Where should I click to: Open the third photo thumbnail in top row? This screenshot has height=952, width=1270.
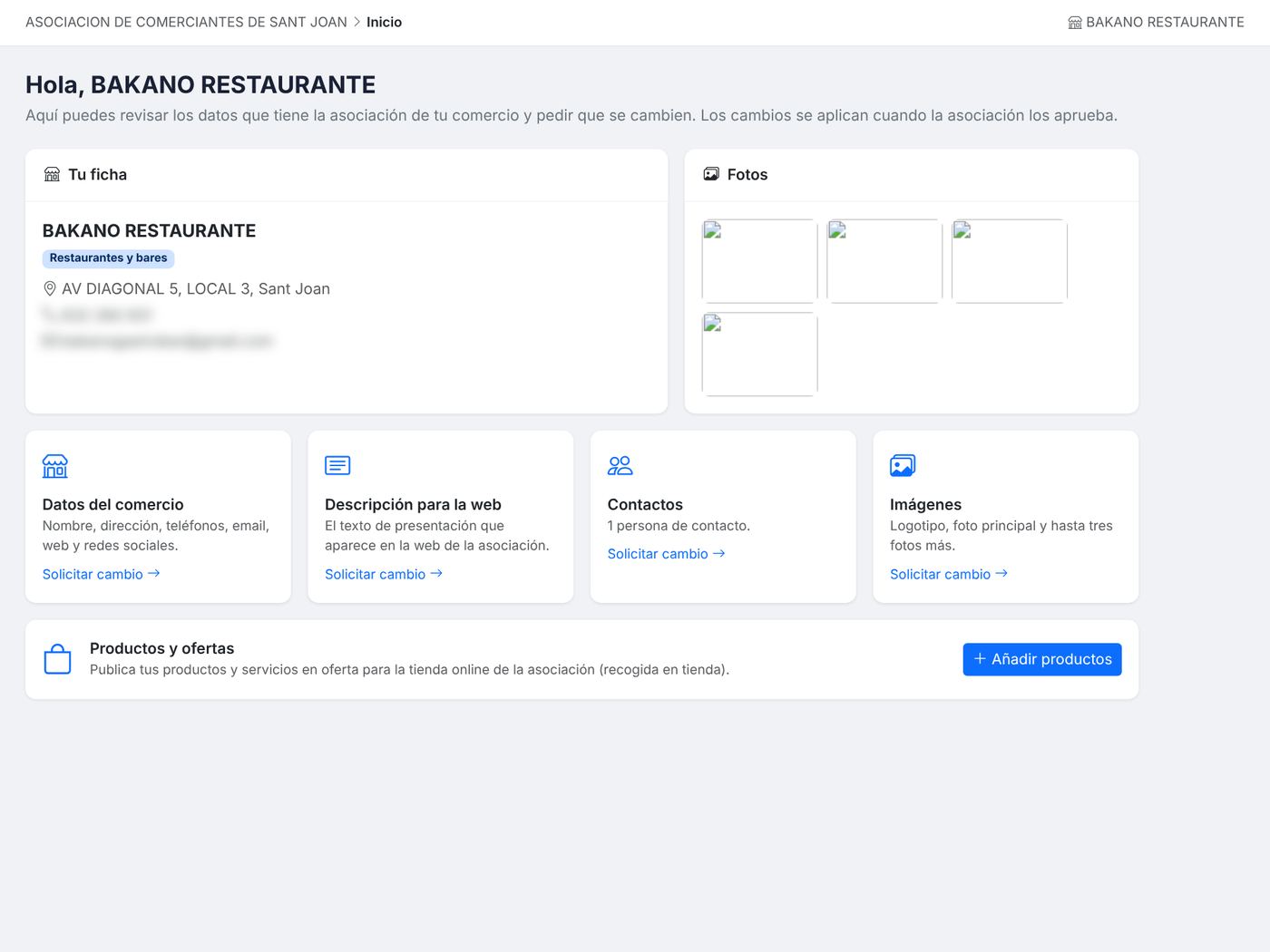tap(1010, 261)
